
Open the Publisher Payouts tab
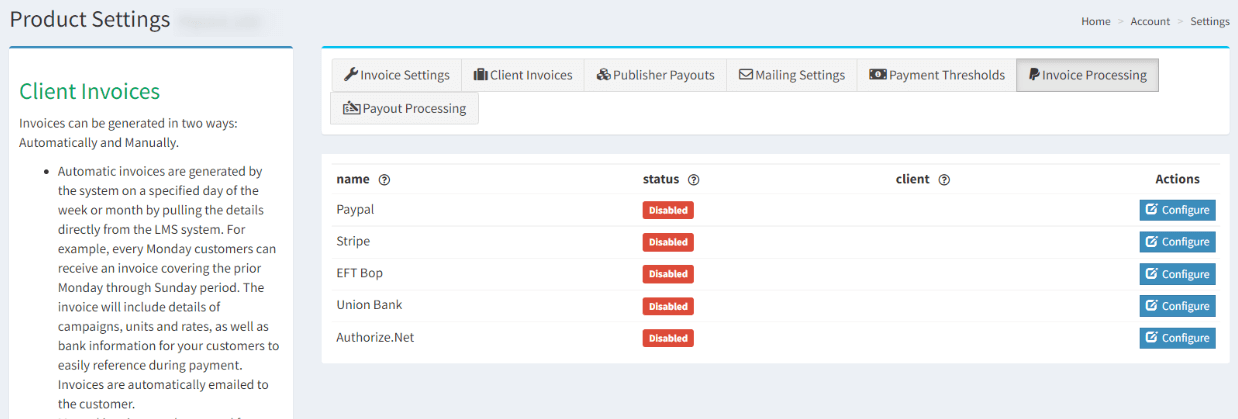coord(655,75)
